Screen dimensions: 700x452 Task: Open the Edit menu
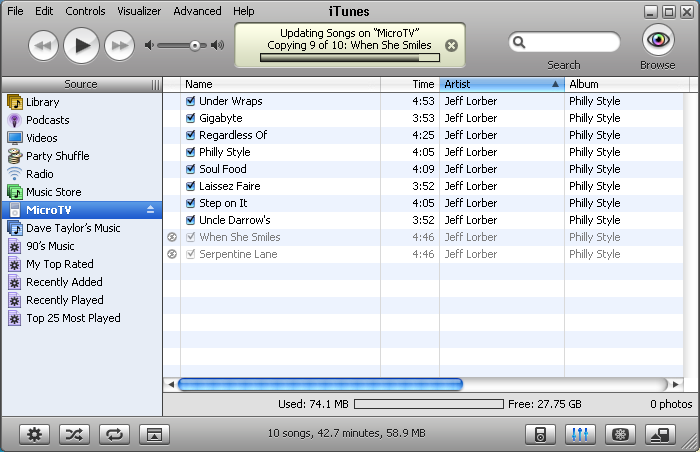pos(44,11)
